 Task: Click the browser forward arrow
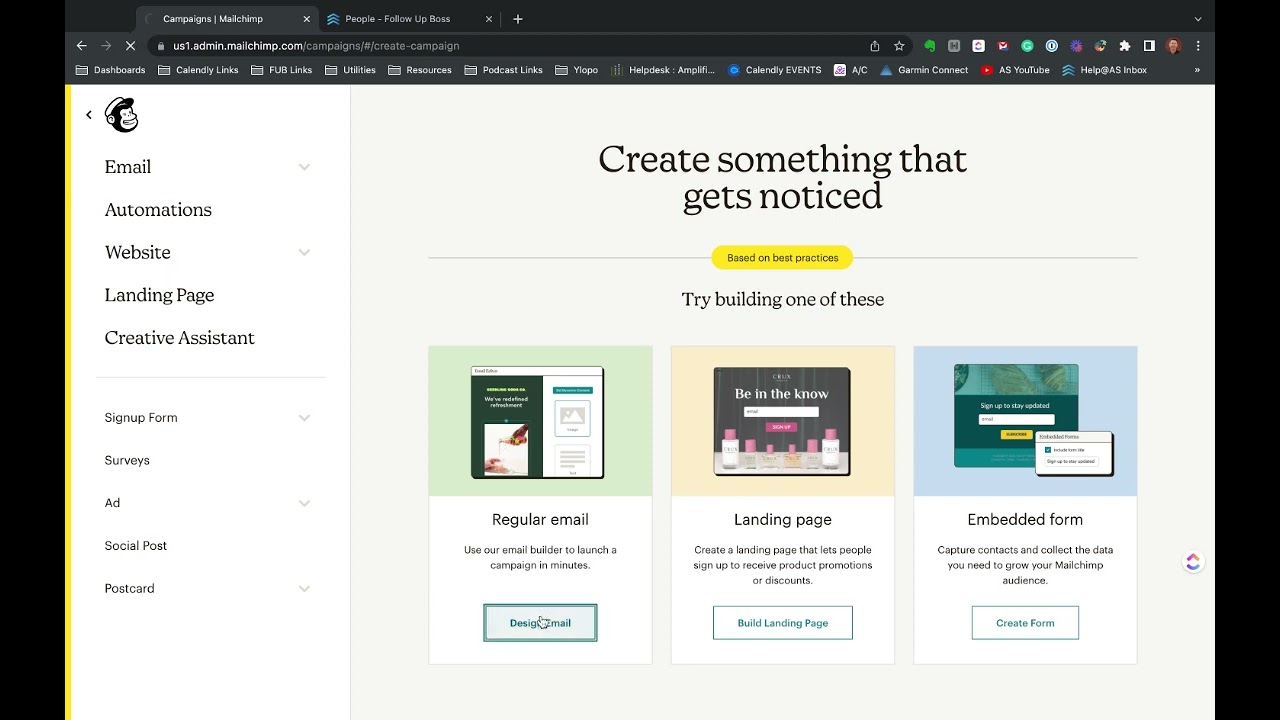click(x=106, y=46)
